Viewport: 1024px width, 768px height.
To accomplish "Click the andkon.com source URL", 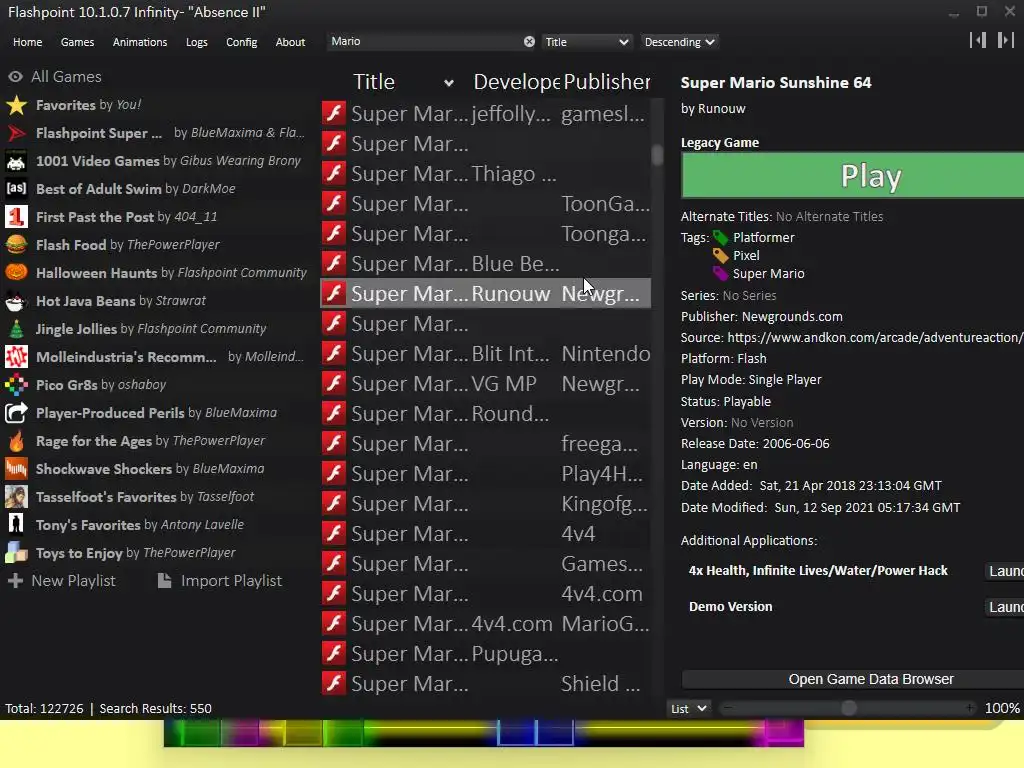I will [875, 338].
